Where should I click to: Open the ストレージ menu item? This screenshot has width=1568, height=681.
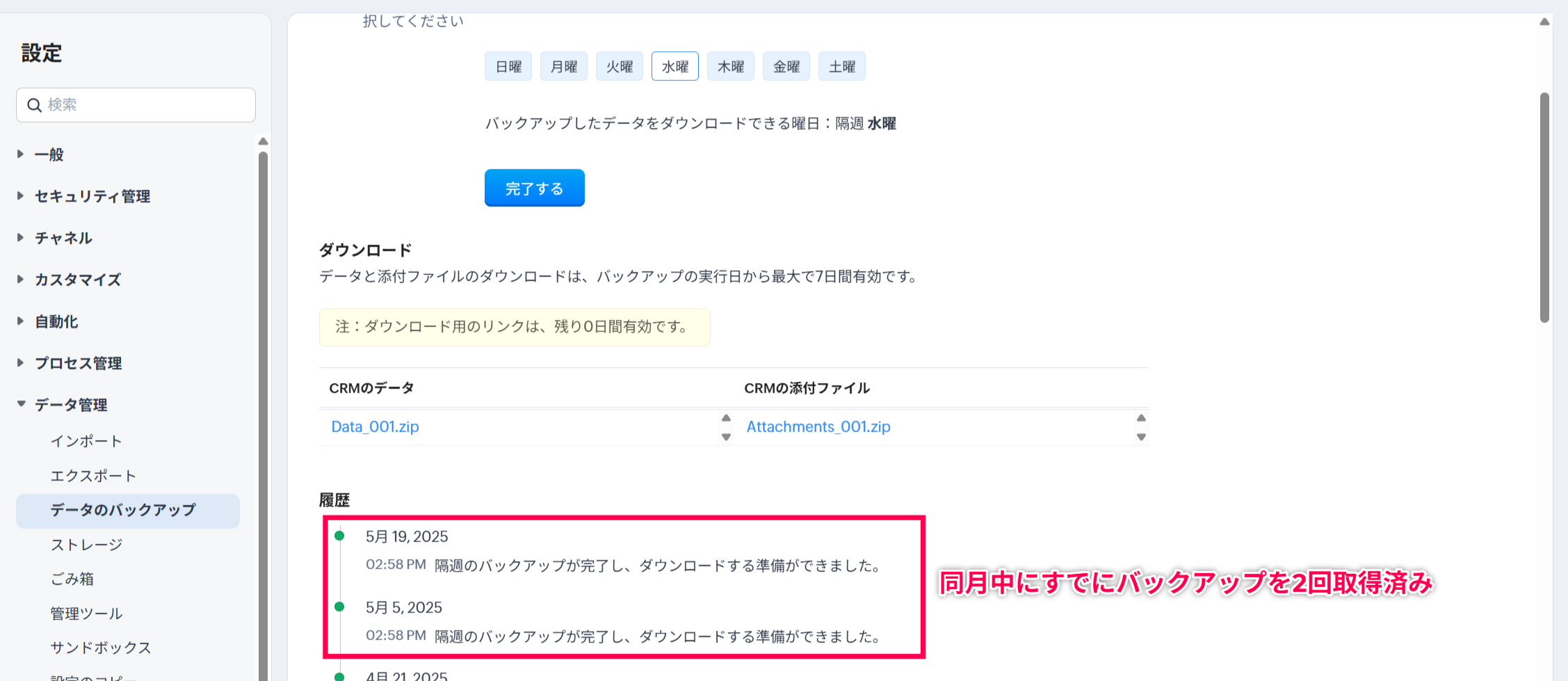(x=86, y=545)
